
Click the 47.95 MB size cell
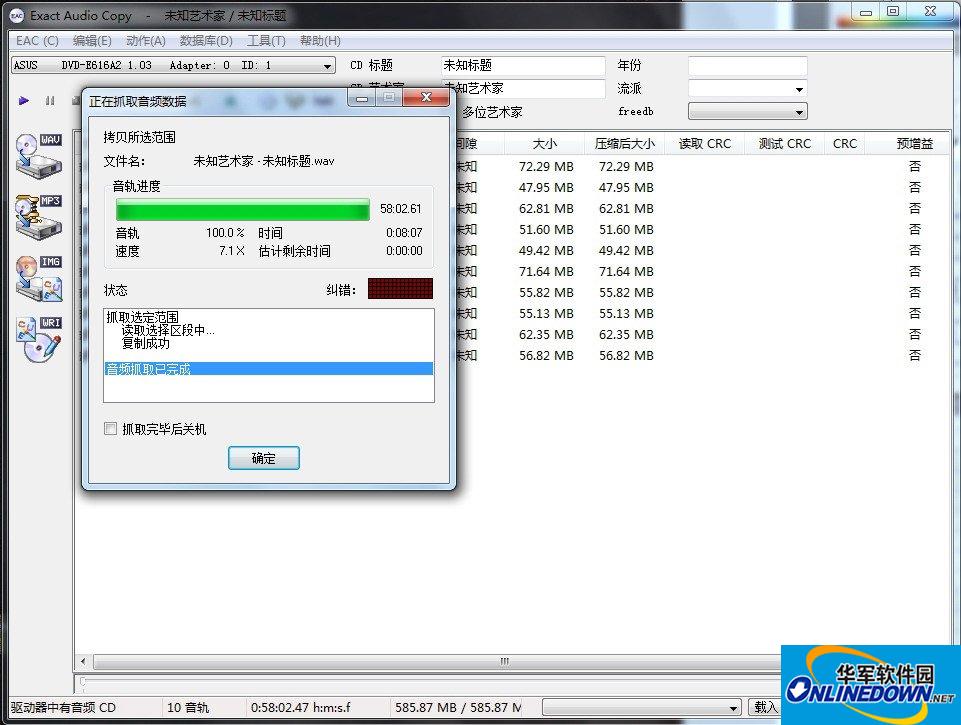pos(546,188)
